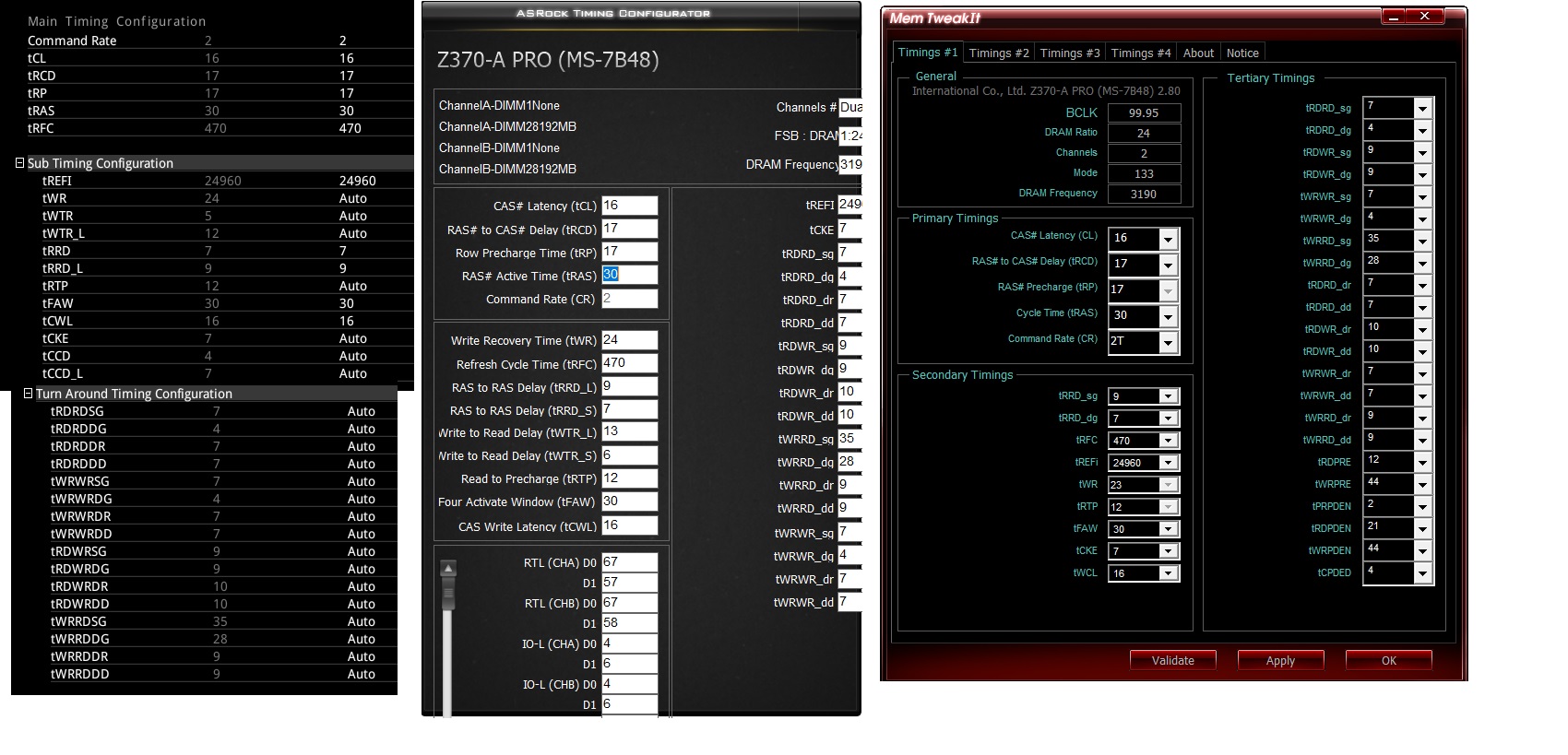Click the DRAM Ratio field in Mem TweakIt

point(1144,134)
